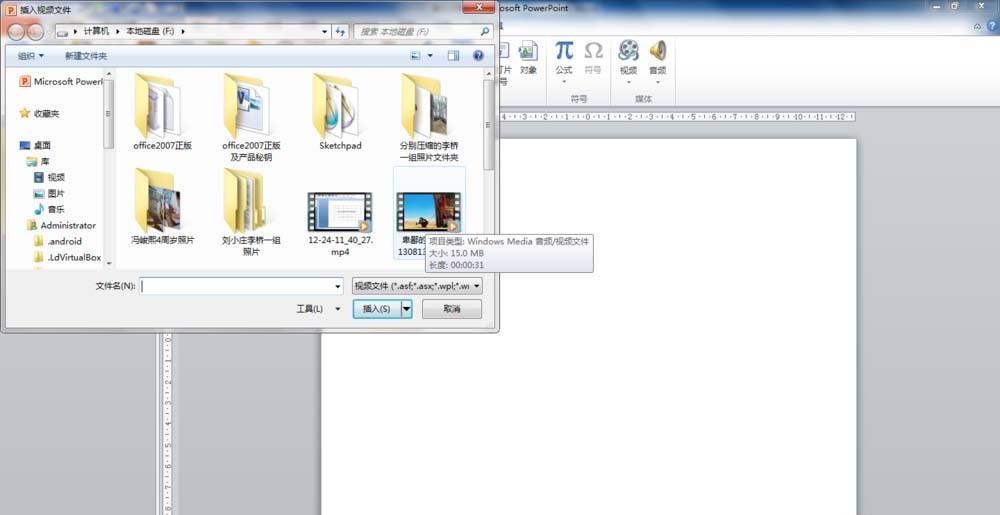Click the change view icon
Viewport: 1000px width, 515px height.
click(415, 56)
